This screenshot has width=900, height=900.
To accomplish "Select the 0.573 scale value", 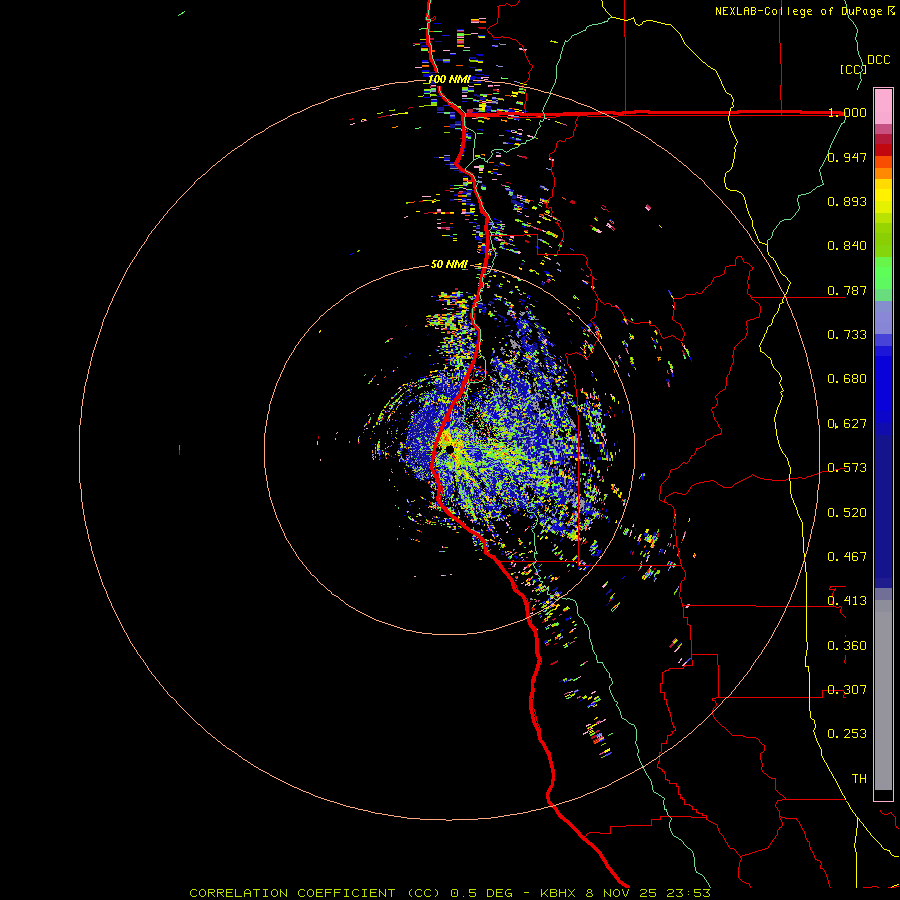I will pyautogui.click(x=847, y=468).
